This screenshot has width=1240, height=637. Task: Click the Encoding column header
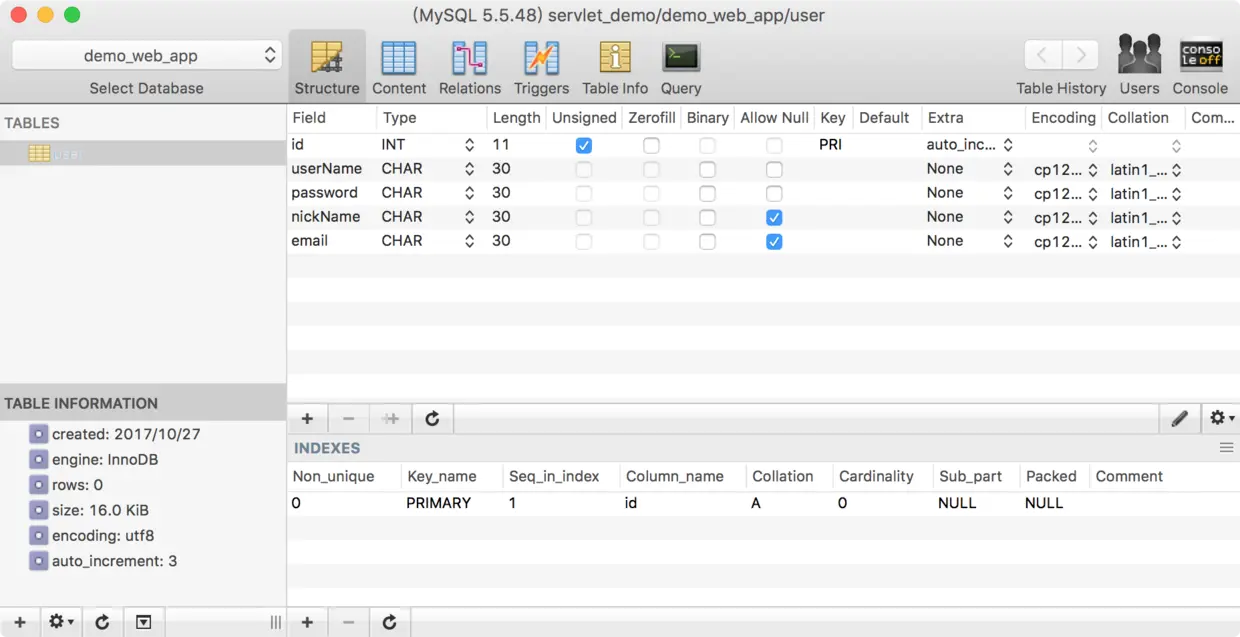pyautogui.click(x=1063, y=118)
